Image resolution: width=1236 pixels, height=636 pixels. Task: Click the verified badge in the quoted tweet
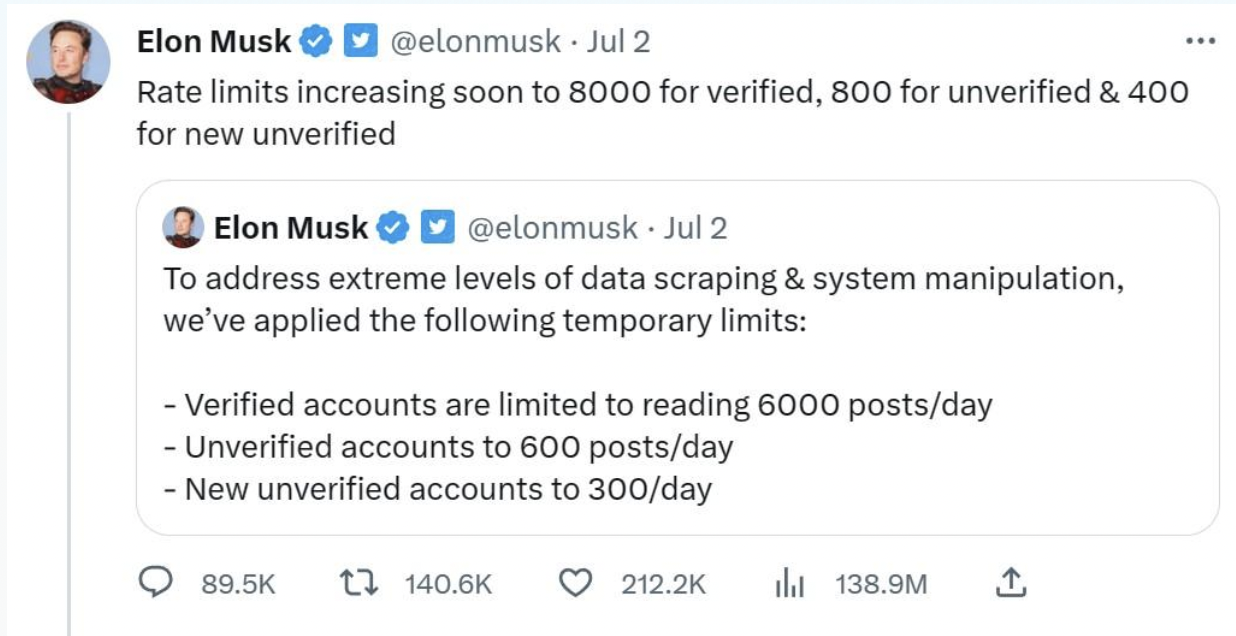[x=393, y=228]
